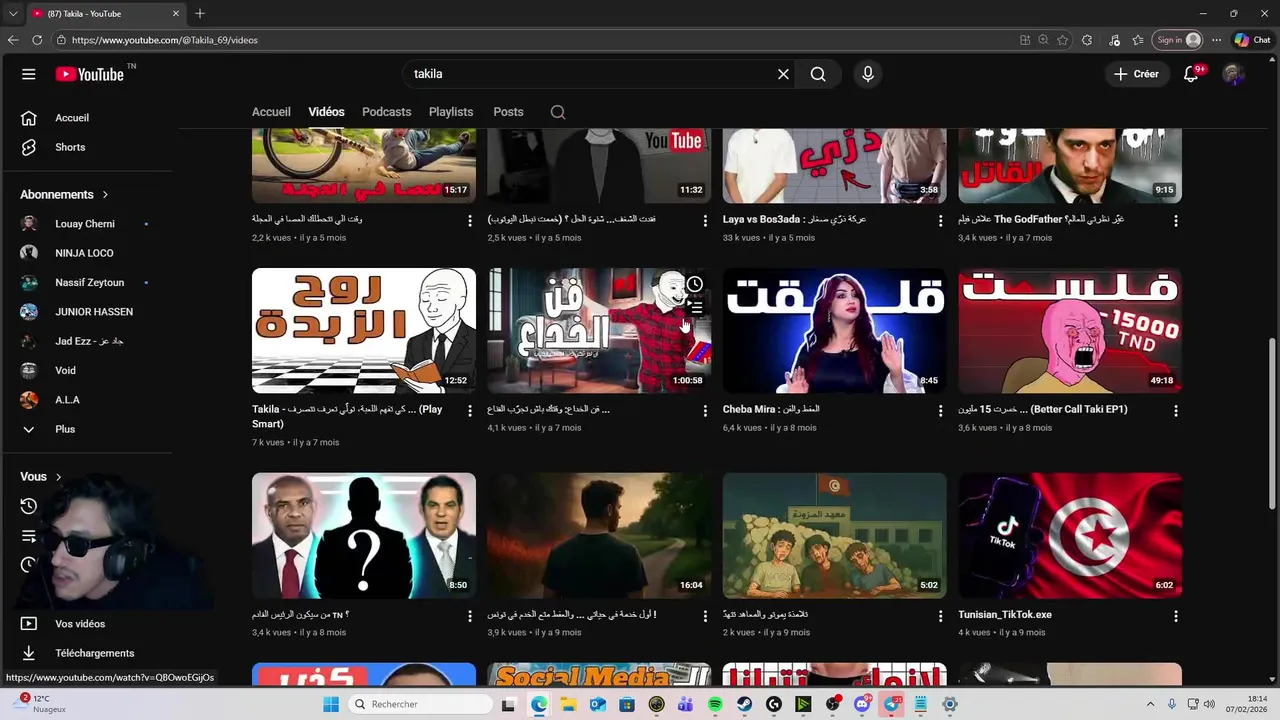The height and width of the screenshot is (720, 1280).
Task: Open options for the Better Call Taki video
Action: (x=1176, y=411)
